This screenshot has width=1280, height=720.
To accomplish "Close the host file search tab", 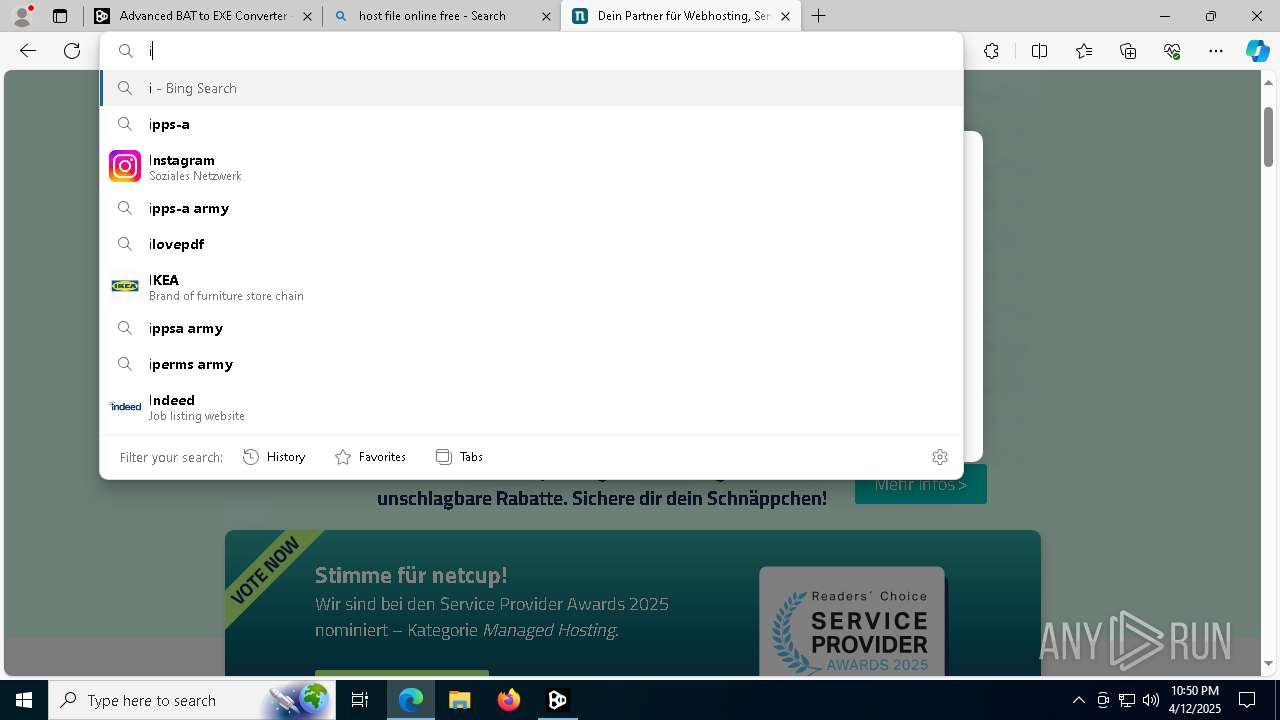I will coord(546,16).
